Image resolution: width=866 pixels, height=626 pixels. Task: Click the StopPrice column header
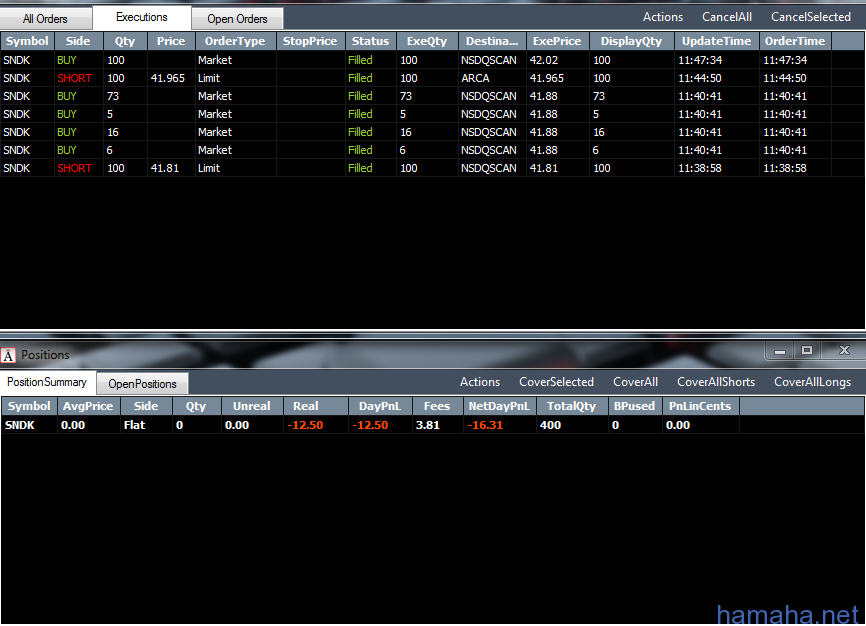(x=310, y=41)
